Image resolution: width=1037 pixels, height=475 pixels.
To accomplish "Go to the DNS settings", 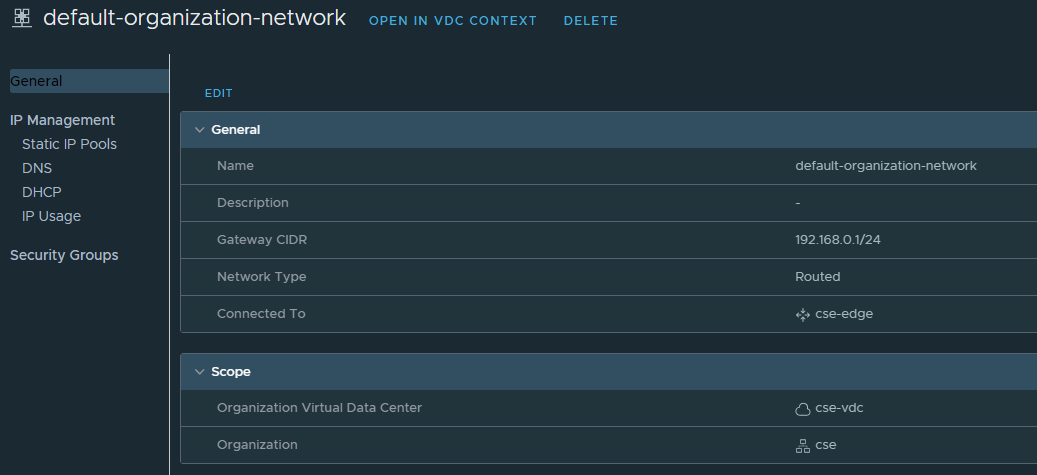I will (x=37, y=168).
